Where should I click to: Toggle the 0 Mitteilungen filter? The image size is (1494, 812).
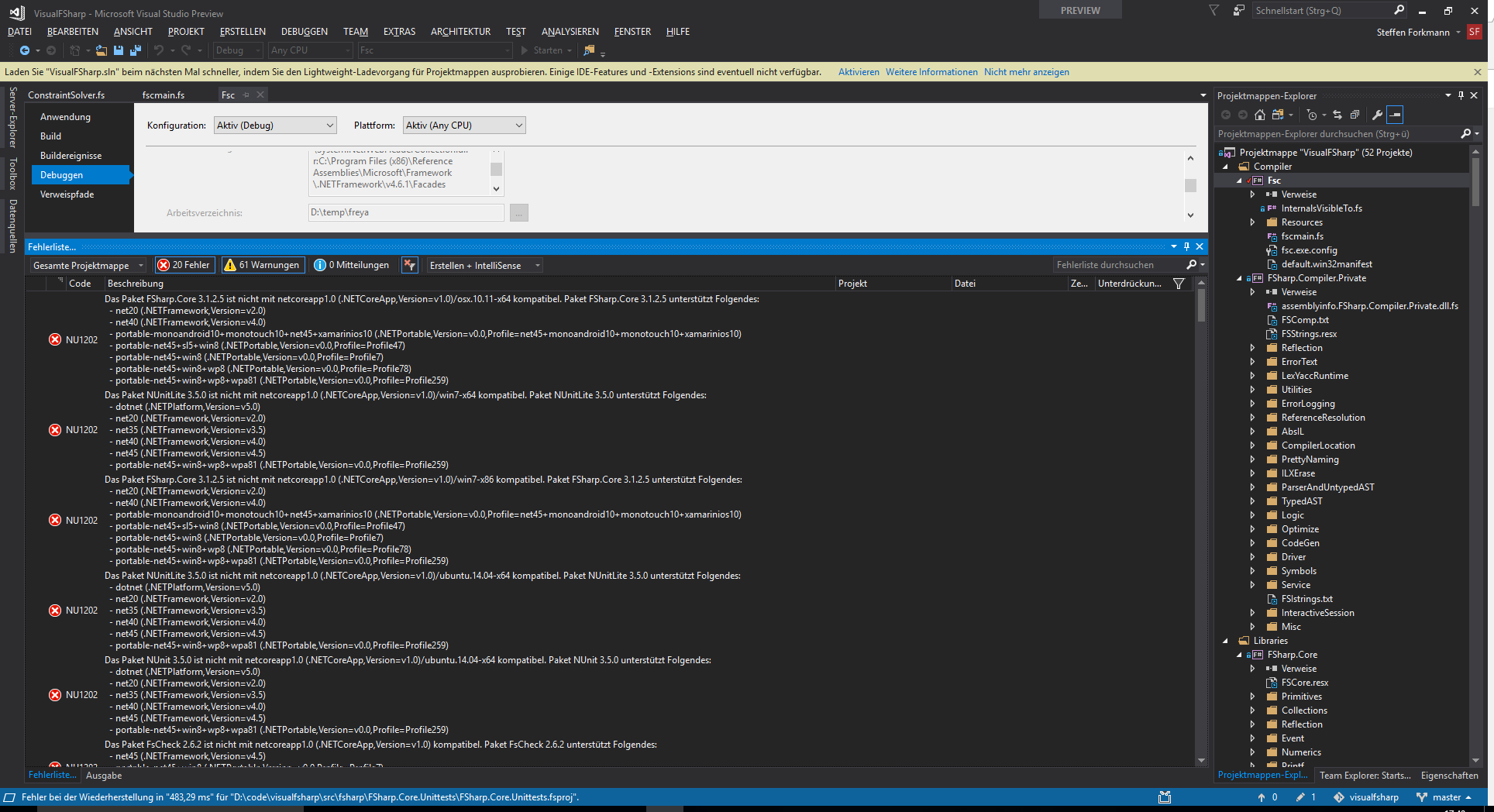tap(353, 265)
